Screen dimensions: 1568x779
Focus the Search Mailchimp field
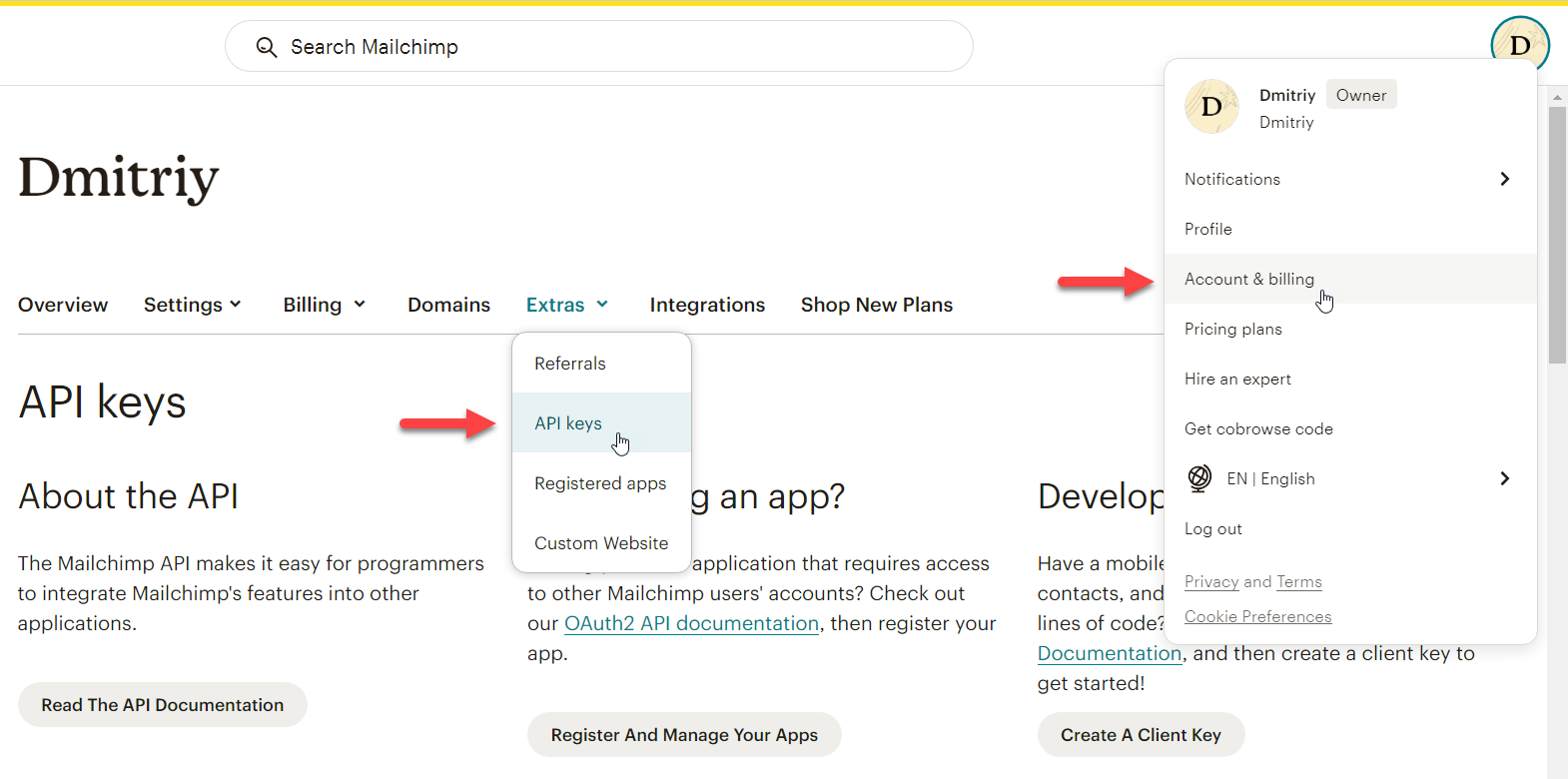pyautogui.click(x=599, y=46)
